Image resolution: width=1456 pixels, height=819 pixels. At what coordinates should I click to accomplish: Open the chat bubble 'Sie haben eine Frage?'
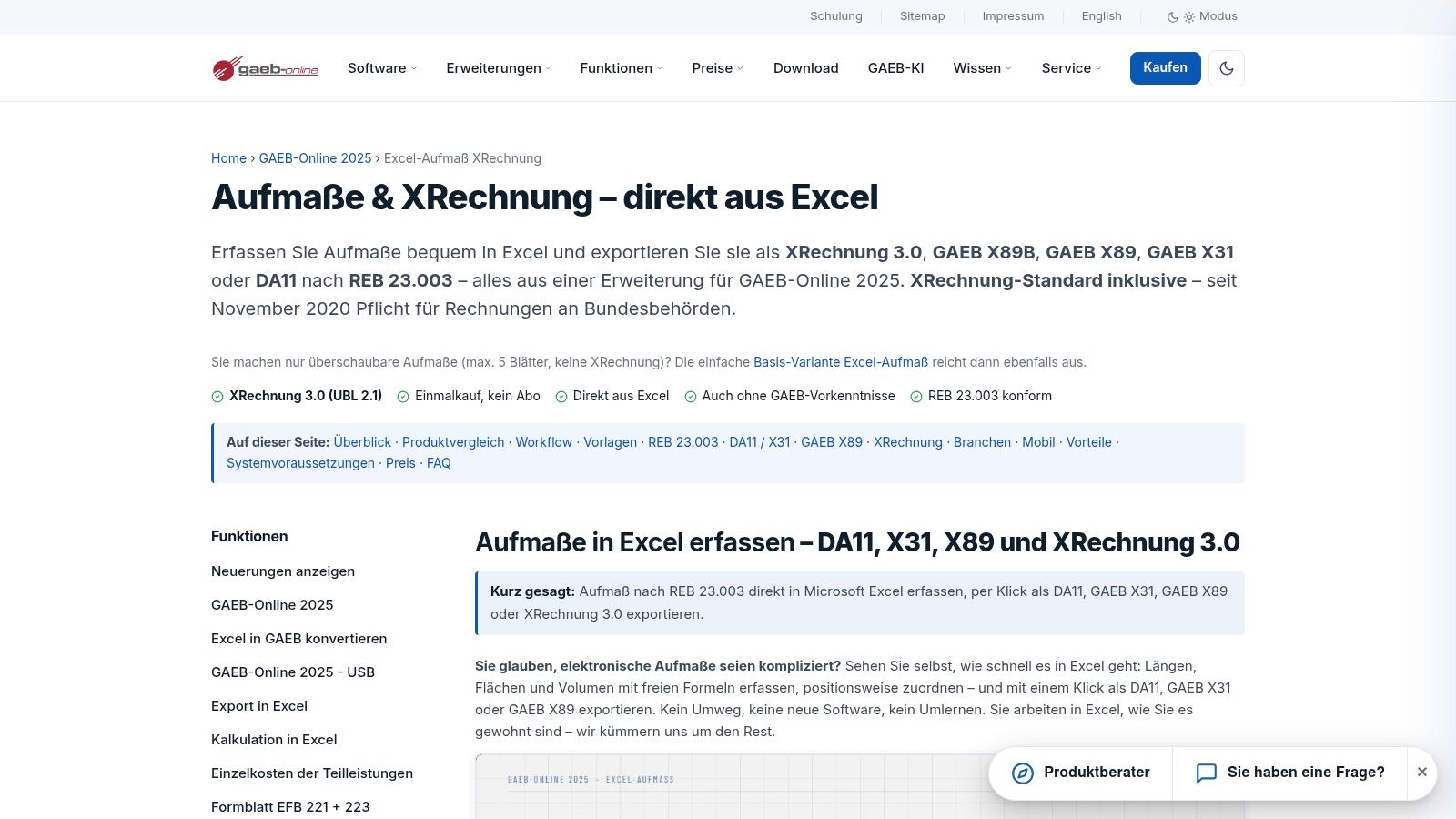pos(1290,773)
